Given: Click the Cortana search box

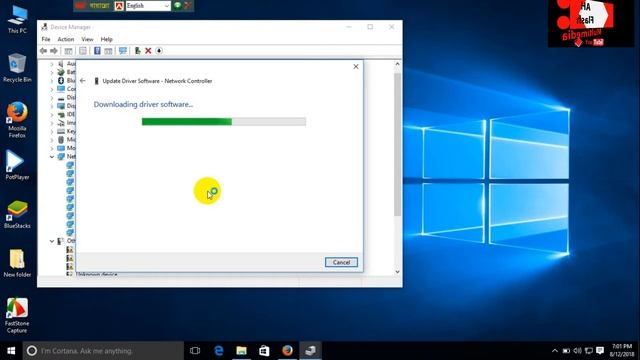Looking at the screenshot, I should point(103,351).
